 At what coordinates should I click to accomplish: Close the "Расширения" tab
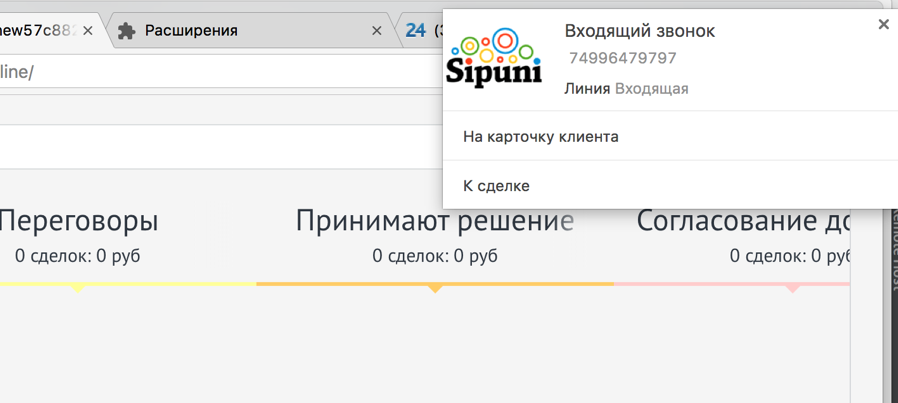pyautogui.click(x=376, y=31)
